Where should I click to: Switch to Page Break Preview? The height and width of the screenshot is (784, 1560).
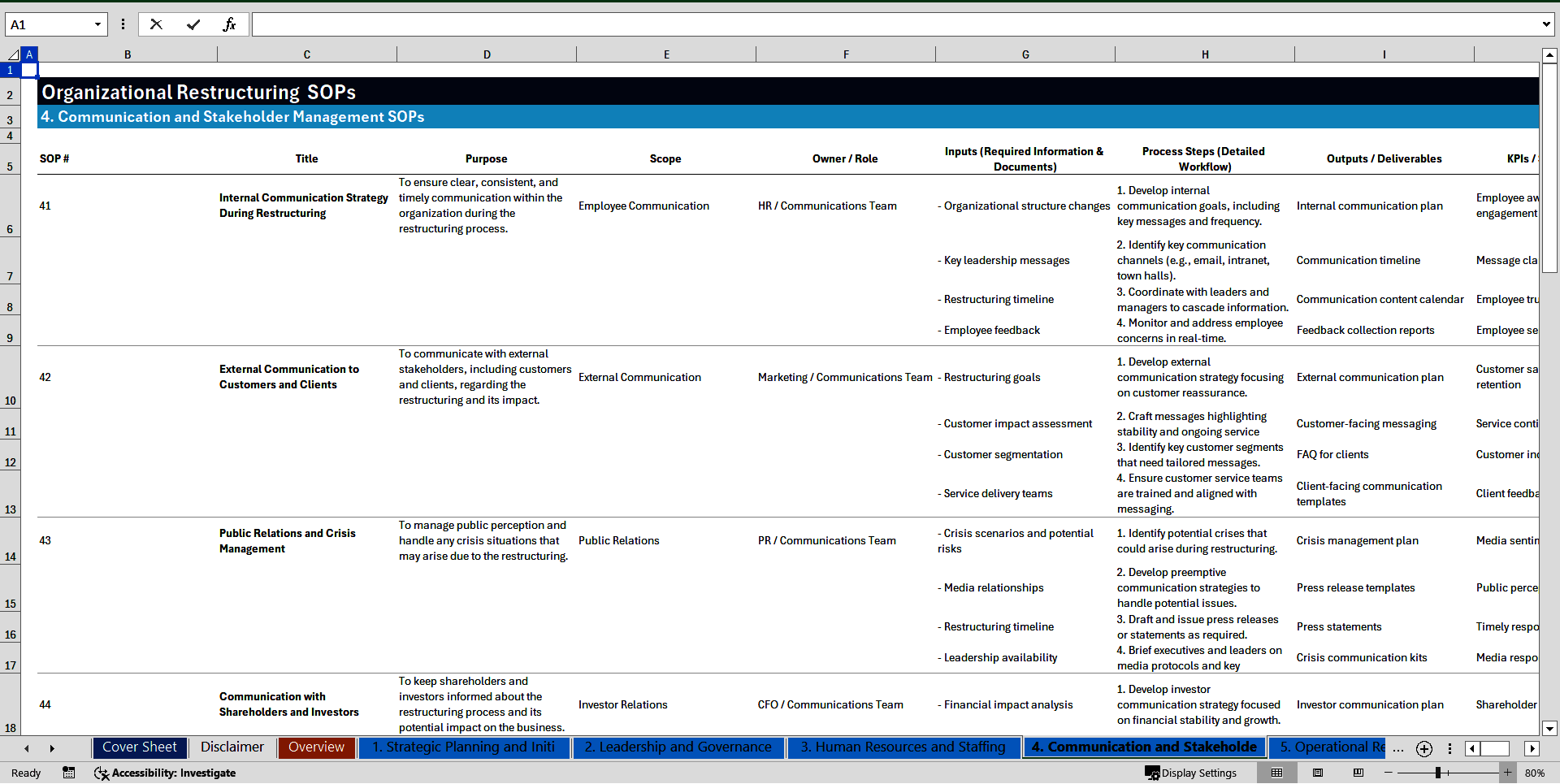pos(1358,773)
